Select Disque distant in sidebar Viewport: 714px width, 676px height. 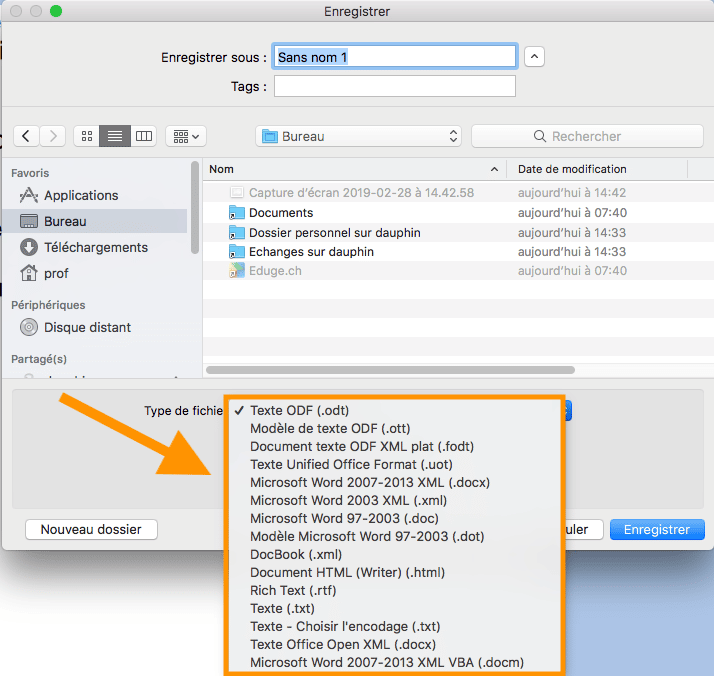87,327
